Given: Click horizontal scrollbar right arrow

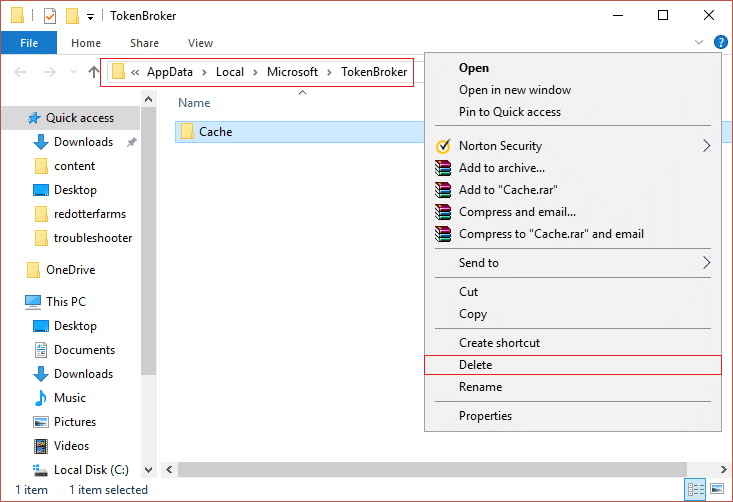Looking at the screenshot, I should 723,469.
